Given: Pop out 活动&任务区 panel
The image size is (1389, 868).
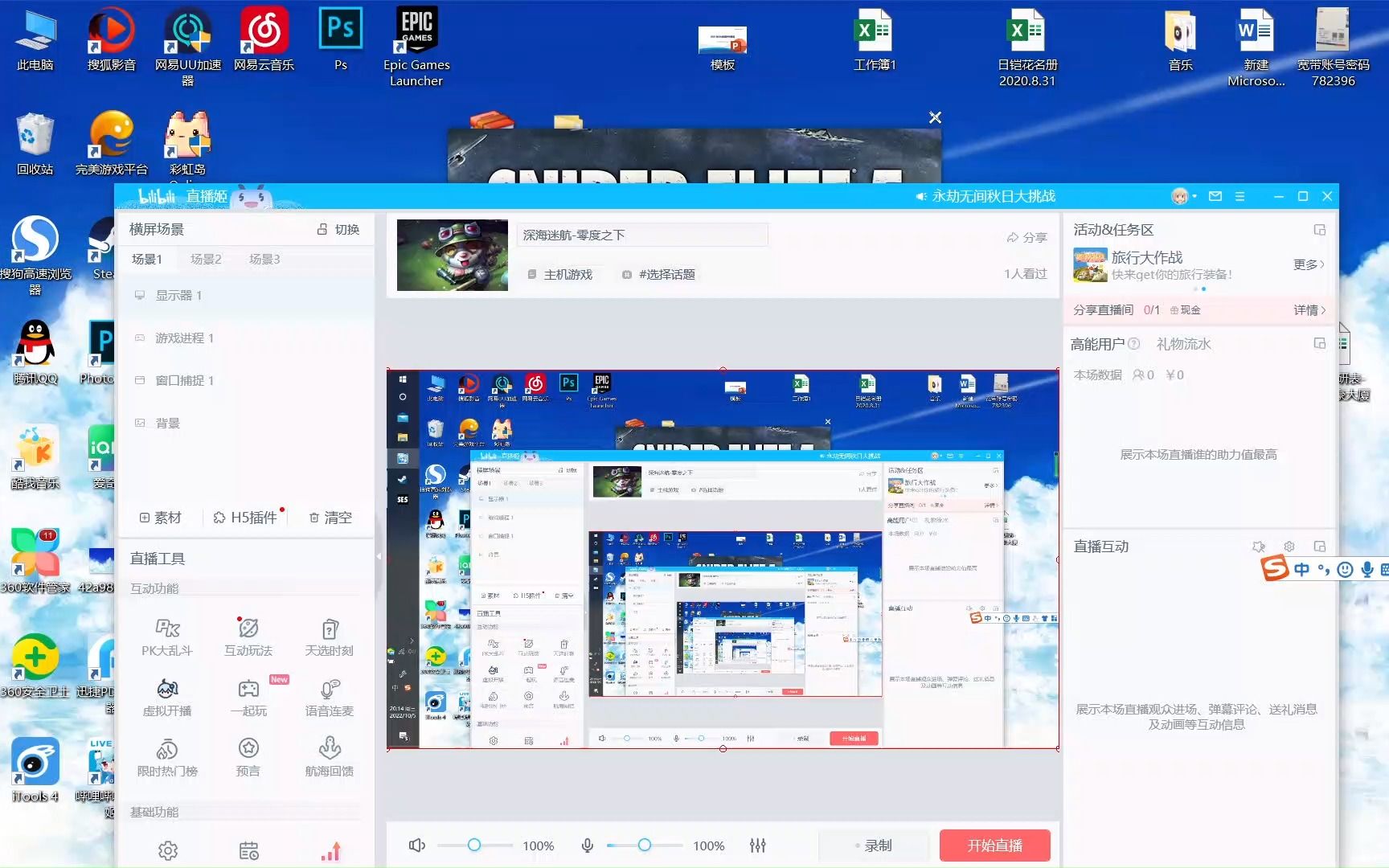Looking at the screenshot, I should (1319, 230).
